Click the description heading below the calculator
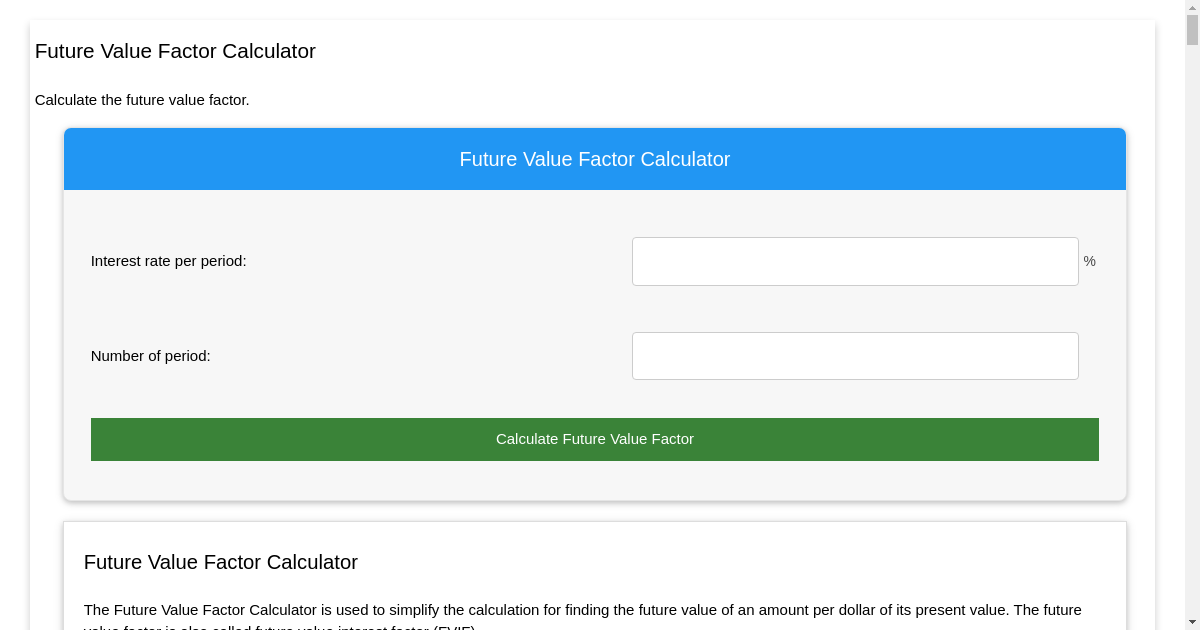Screen dimensions: 1200x630 [220, 562]
